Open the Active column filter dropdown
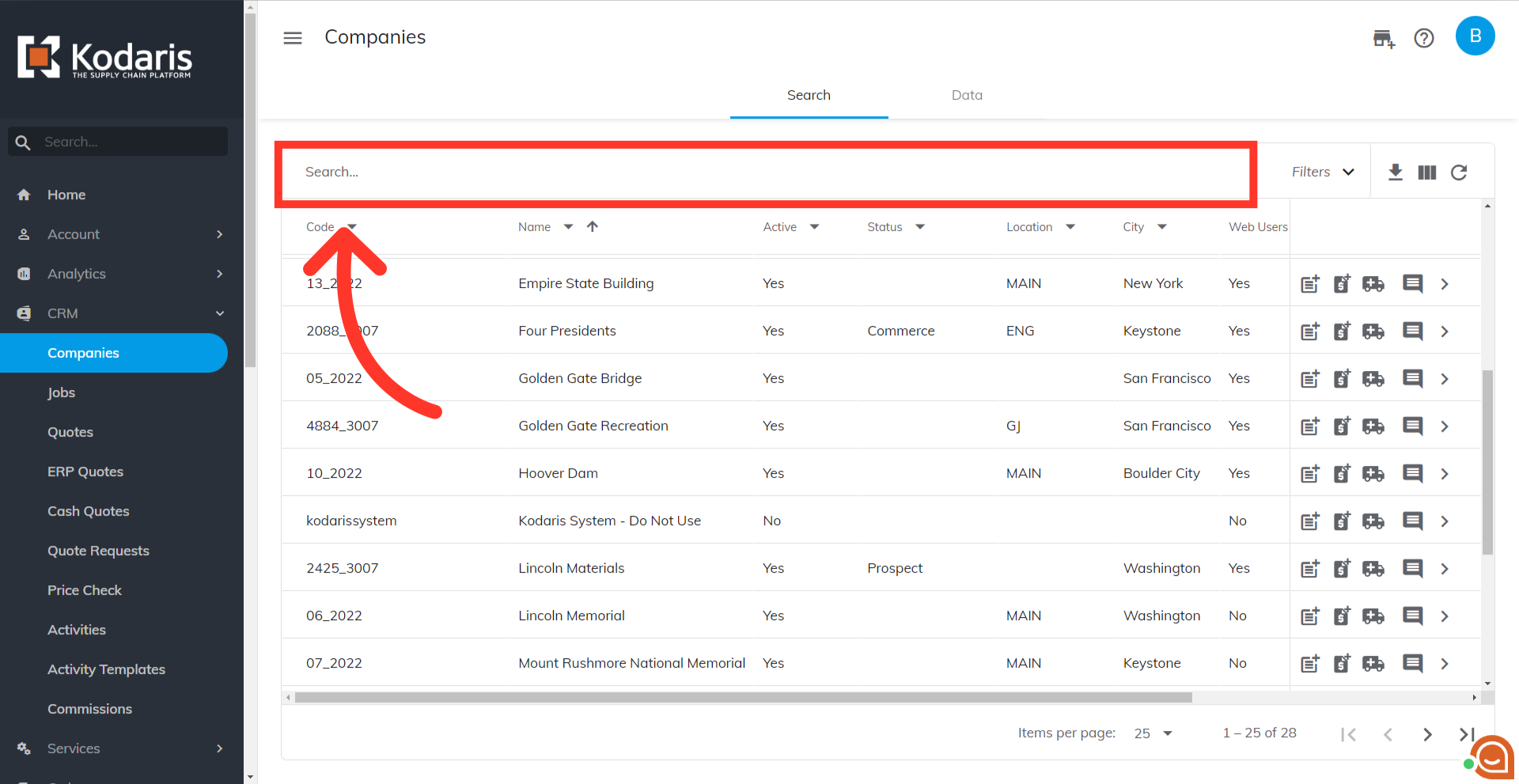The image size is (1519, 784). [x=814, y=227]
